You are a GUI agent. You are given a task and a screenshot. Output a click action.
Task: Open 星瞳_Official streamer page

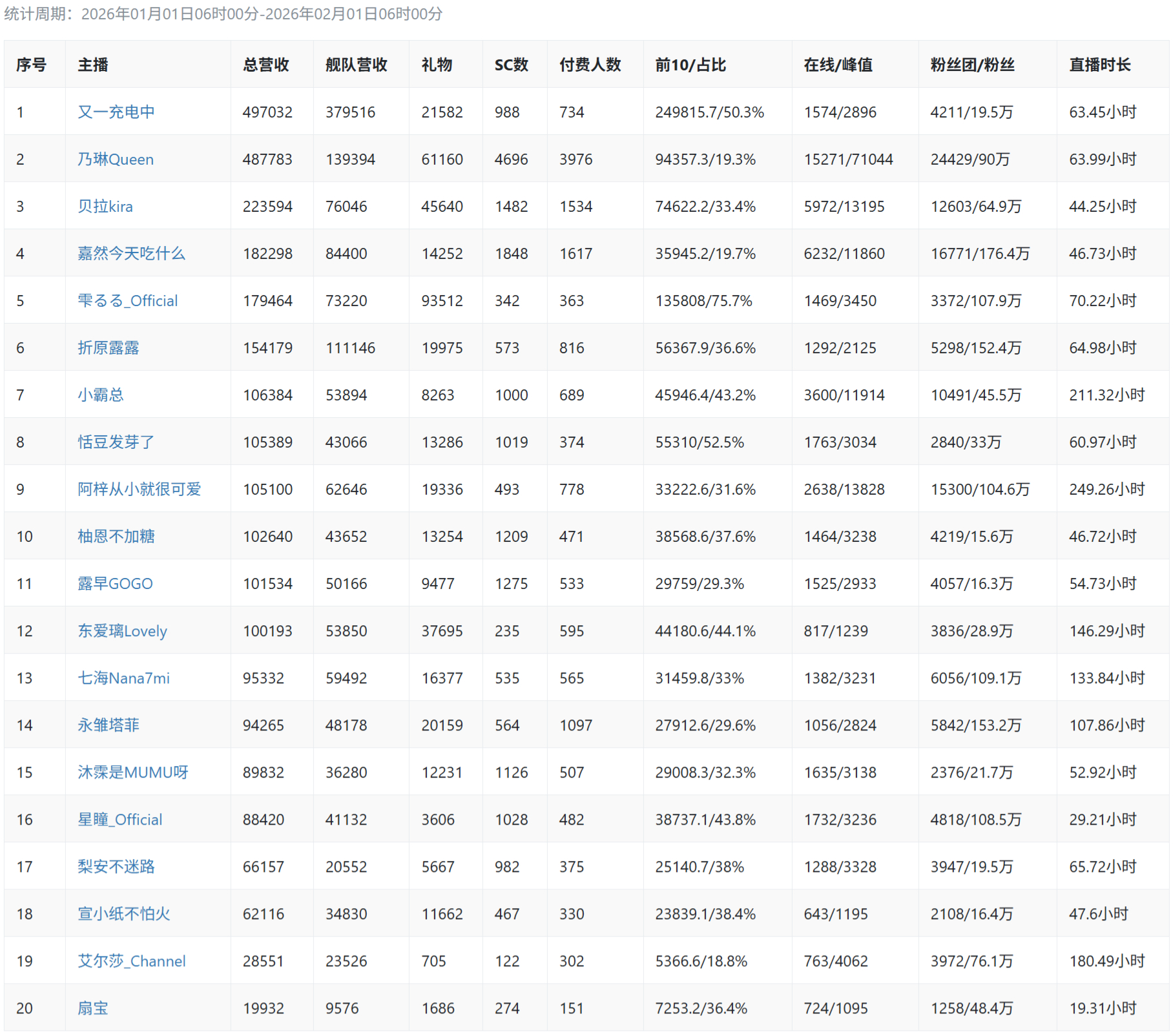coord(119,819)
